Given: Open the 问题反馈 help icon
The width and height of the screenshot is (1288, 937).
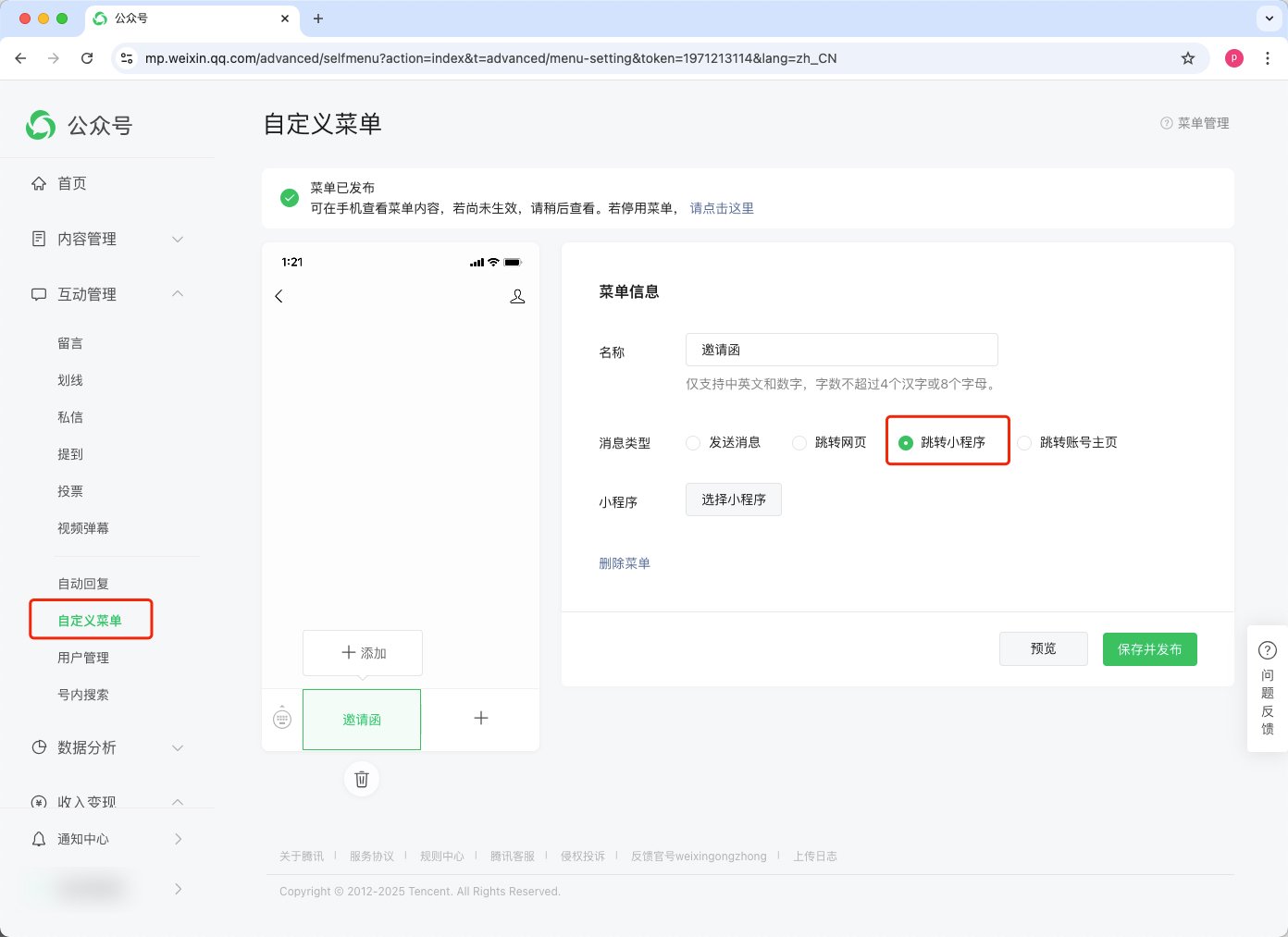Looking at the screenshot, I should click(x=1268, y=650).
